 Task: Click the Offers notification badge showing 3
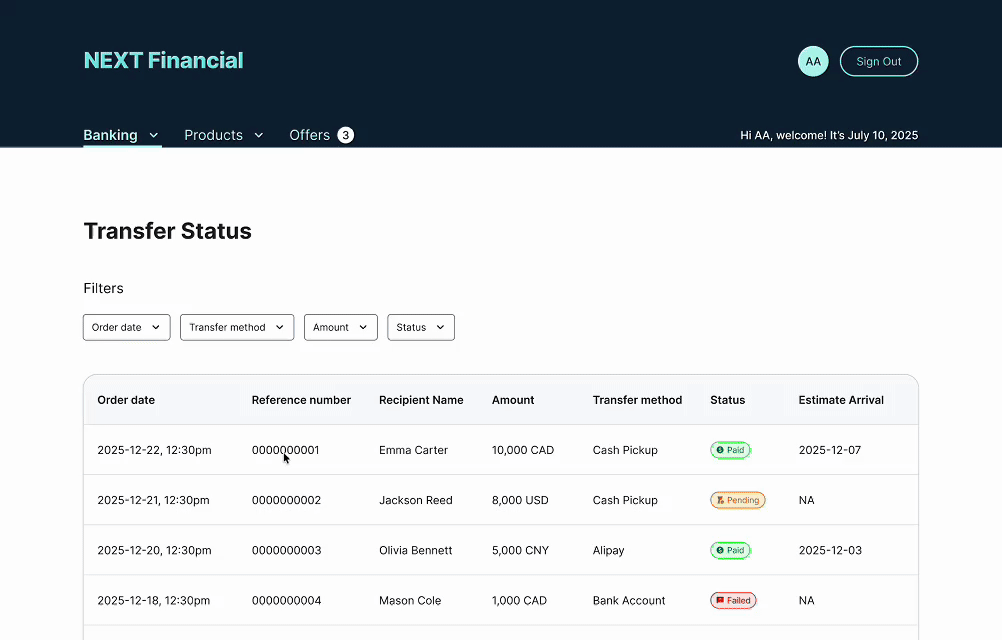coord(345,135)
